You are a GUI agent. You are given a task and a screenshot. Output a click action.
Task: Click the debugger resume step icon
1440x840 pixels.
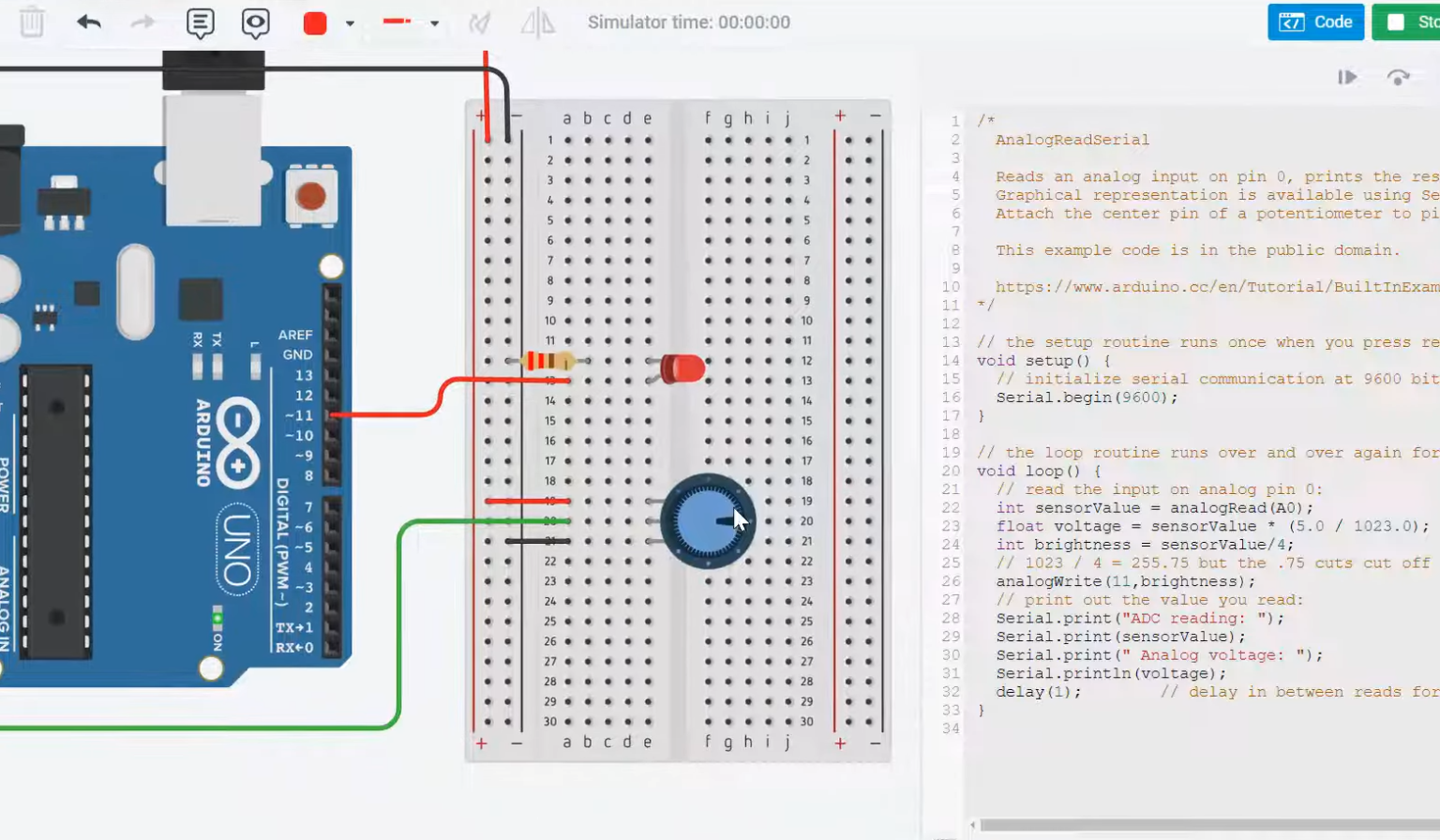pos(1347,77)
